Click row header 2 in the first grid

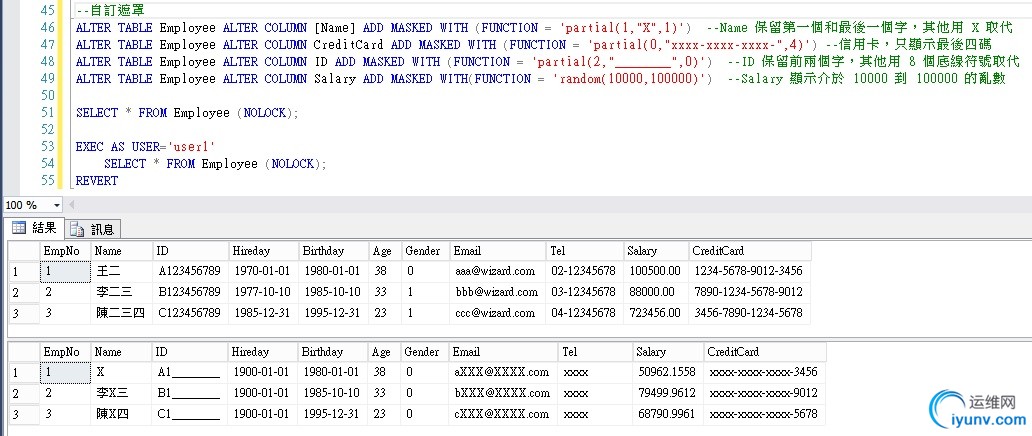pos(23,292)
